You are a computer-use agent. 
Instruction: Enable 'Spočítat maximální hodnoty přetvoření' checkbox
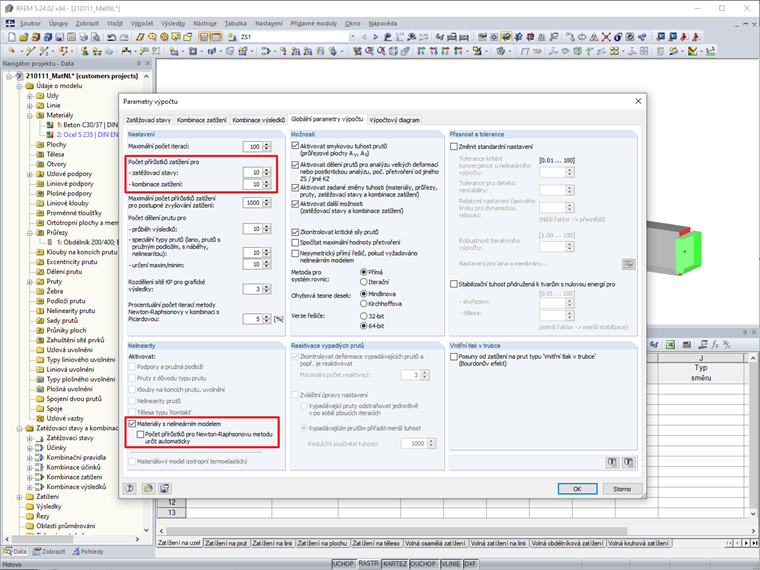[295, 242]
